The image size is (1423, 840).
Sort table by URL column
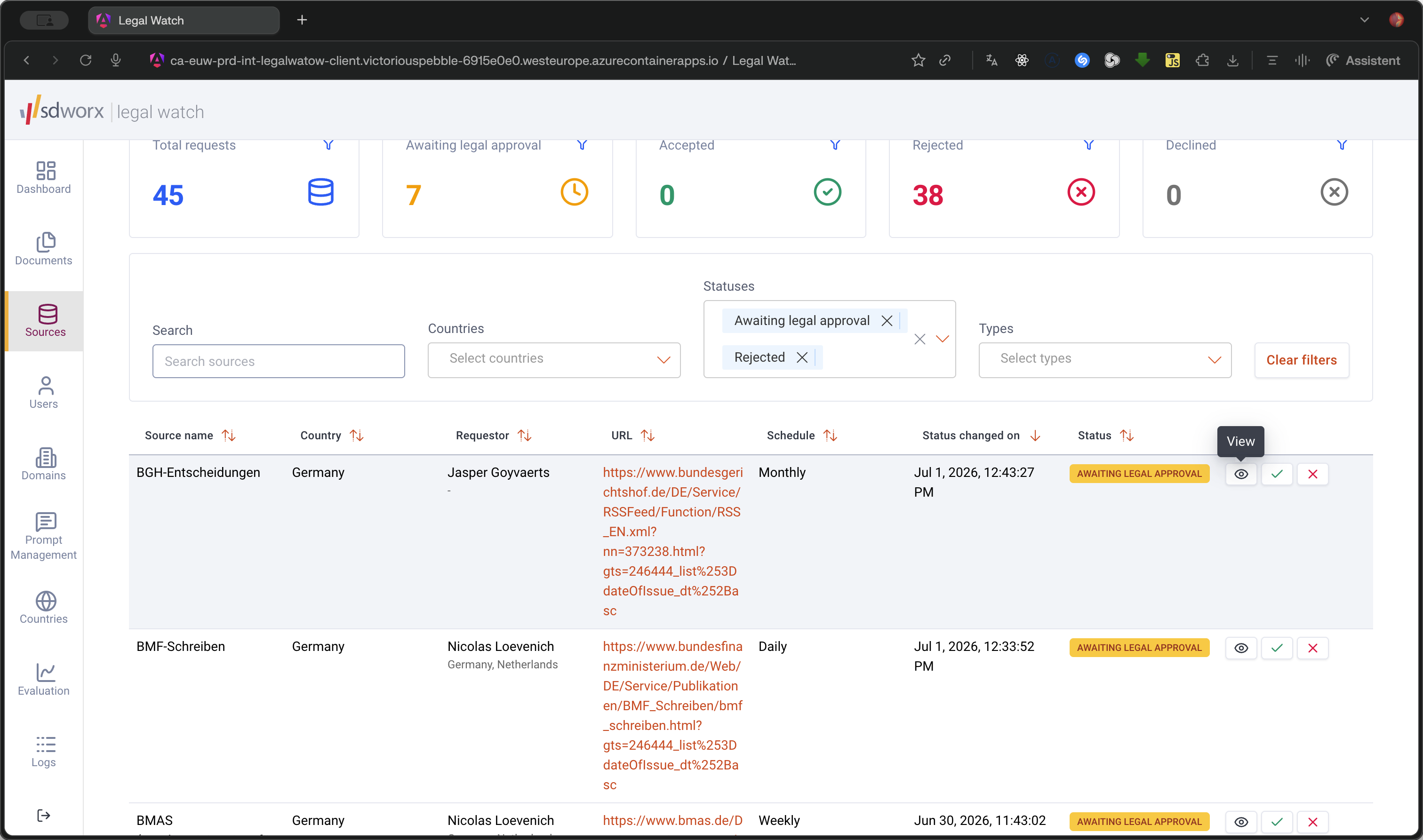coord(648,435)
